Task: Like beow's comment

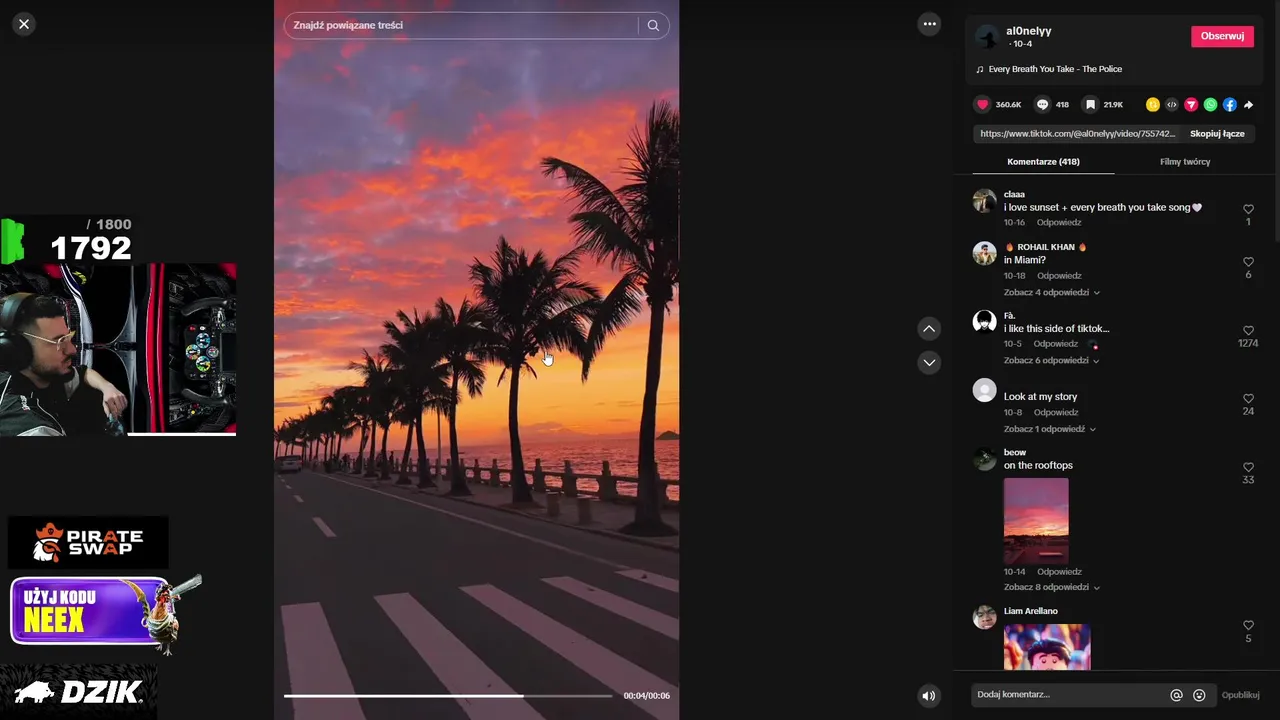Action: coord(1248,468)
